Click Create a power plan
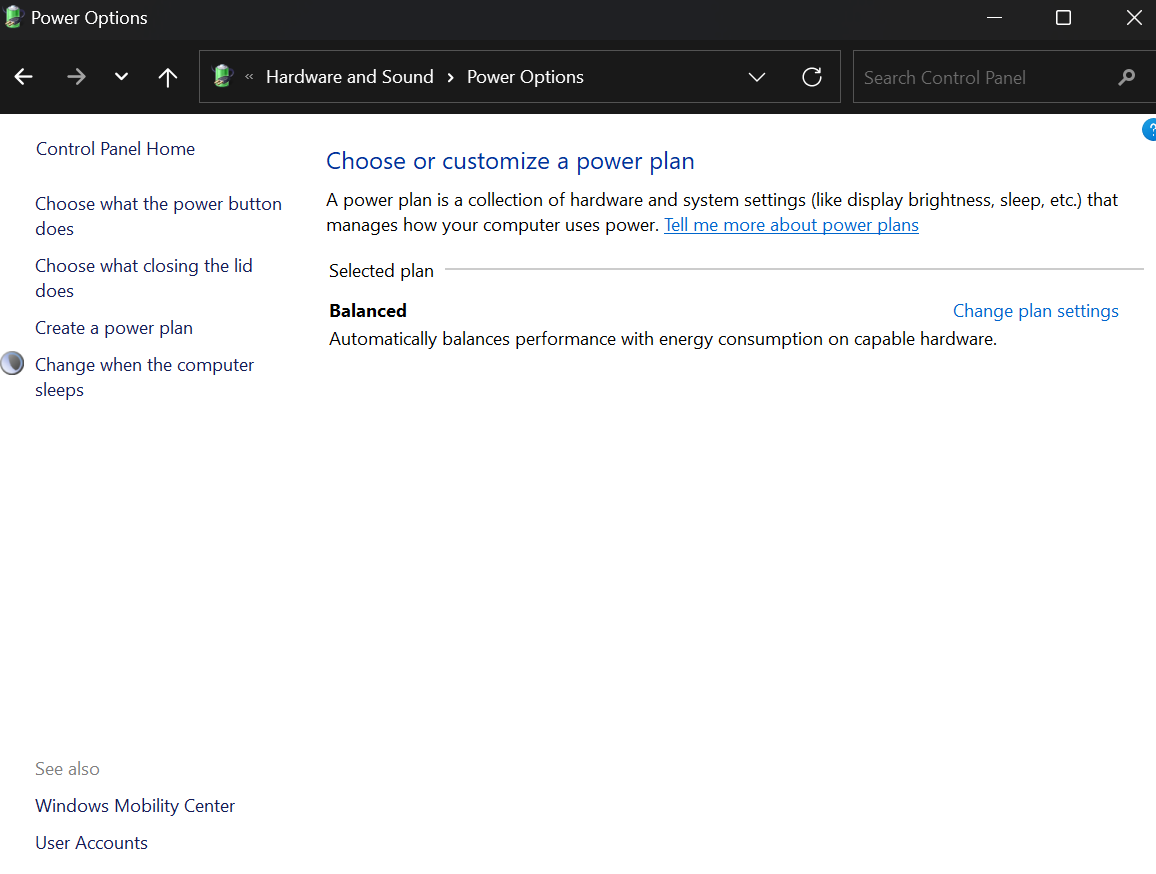Screen dimensions: 1156x874 [114, 328]
